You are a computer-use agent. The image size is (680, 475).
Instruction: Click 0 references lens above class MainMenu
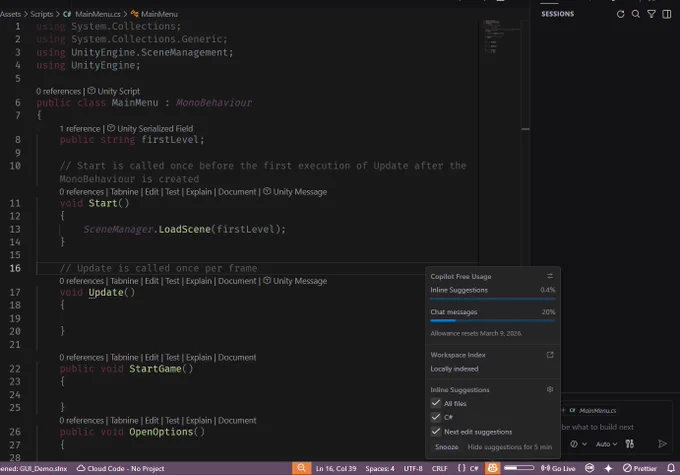click(58, 92)
